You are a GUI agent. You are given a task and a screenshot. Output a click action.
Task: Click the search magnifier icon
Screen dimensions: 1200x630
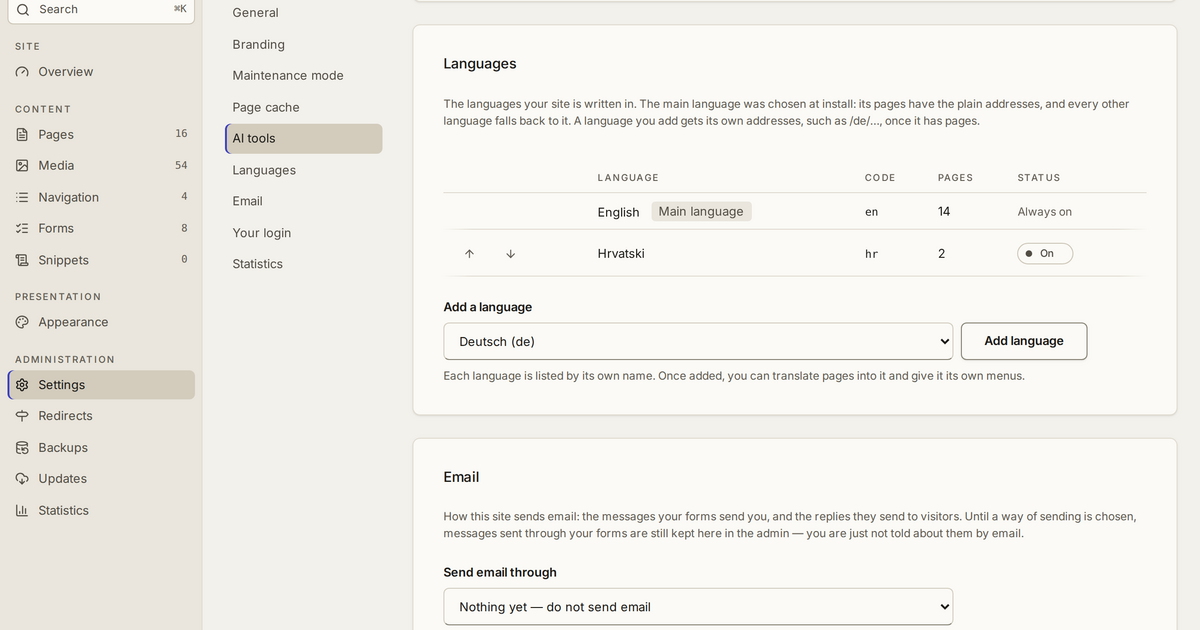(22, 9)
